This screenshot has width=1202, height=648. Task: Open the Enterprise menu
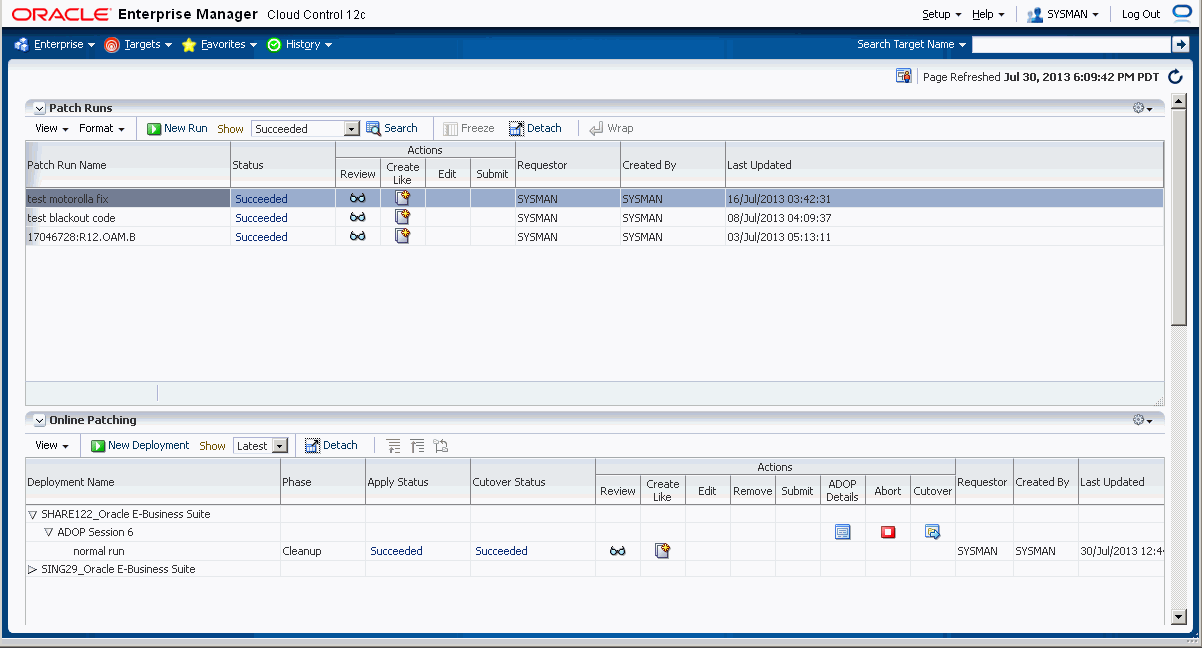55,44
